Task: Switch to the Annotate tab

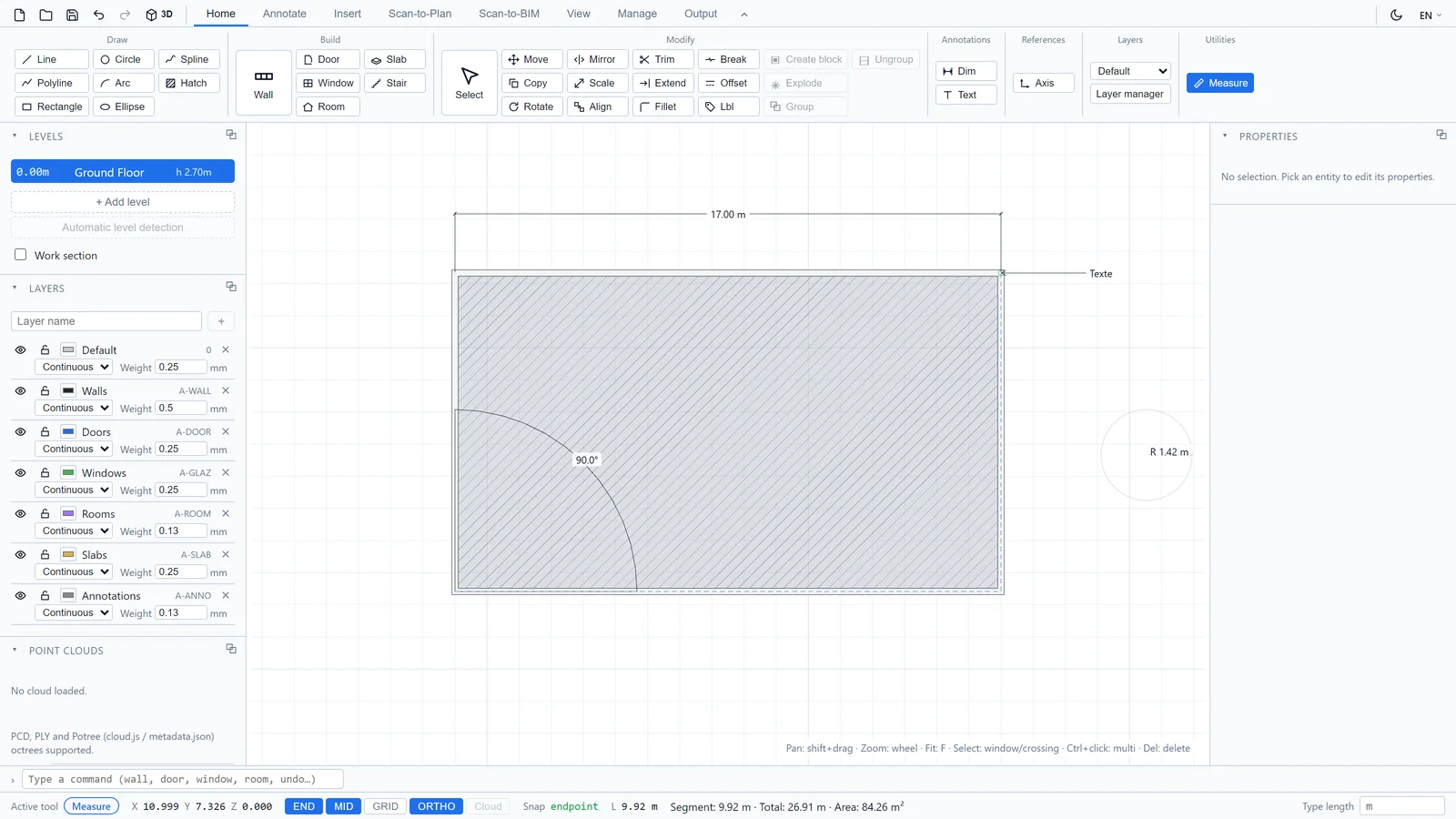Action: tap(285, 14)
